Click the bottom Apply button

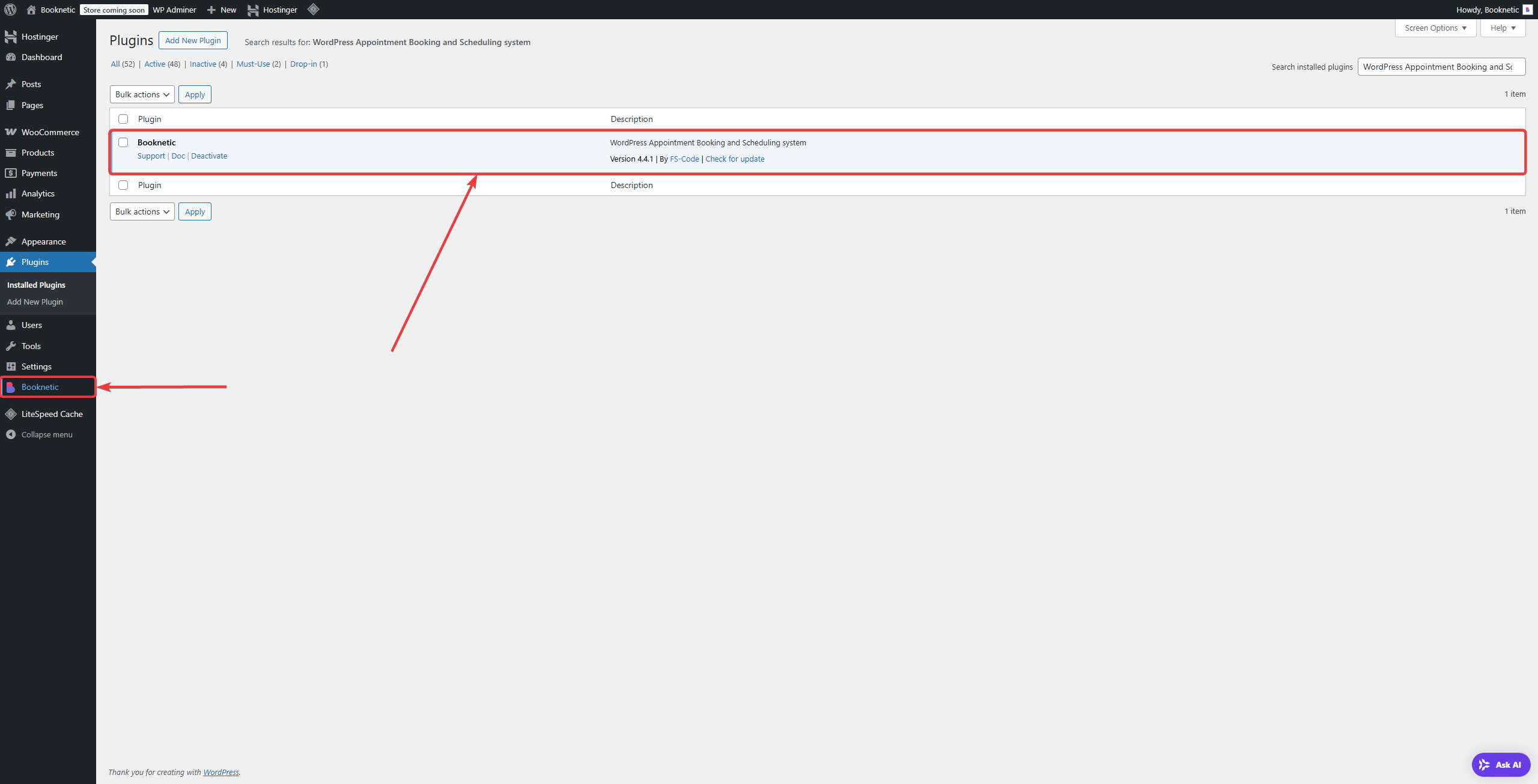point(195,211)
